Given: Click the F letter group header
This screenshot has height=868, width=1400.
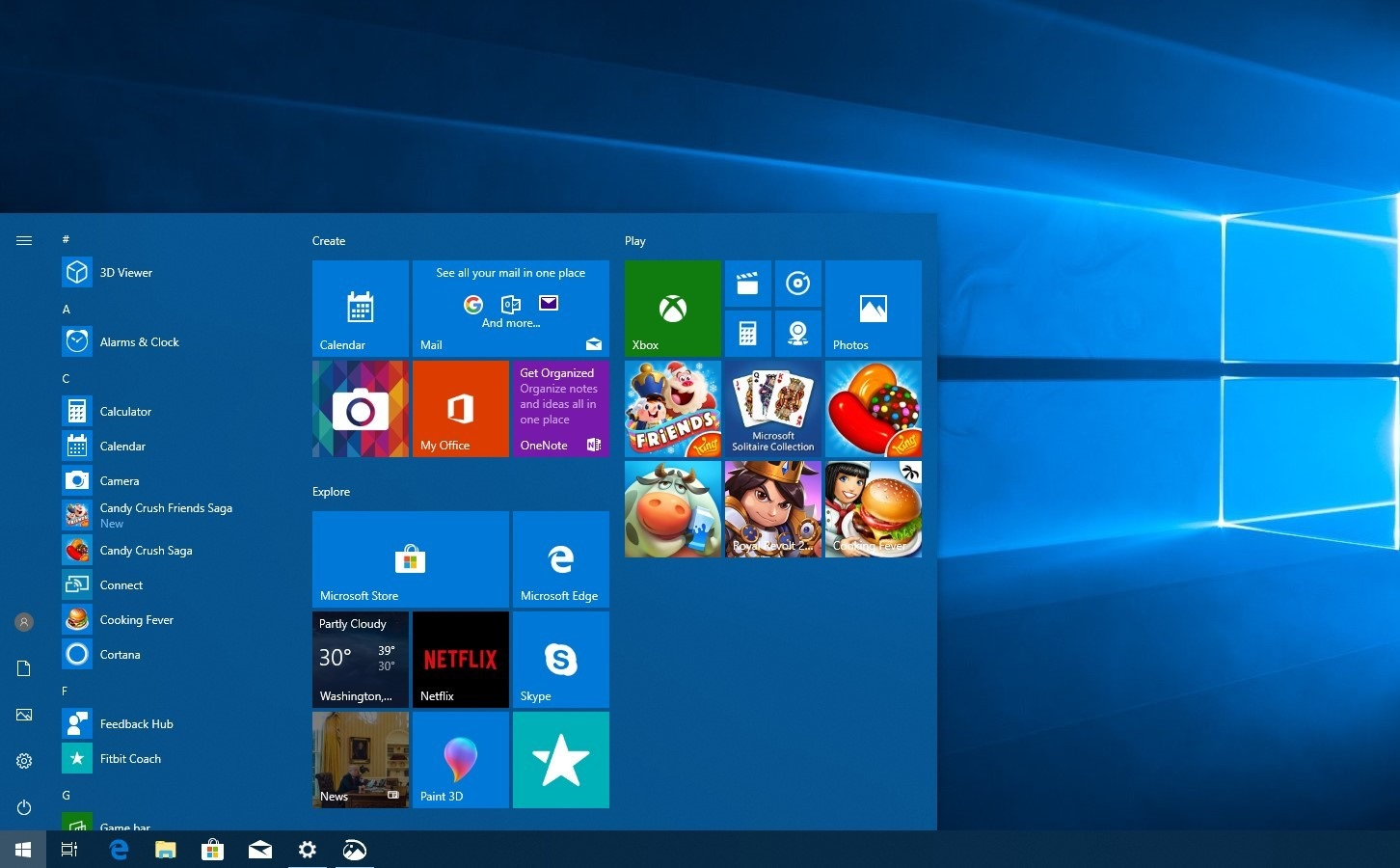Looking at the screenshot, I should click(x=65, y=691).
